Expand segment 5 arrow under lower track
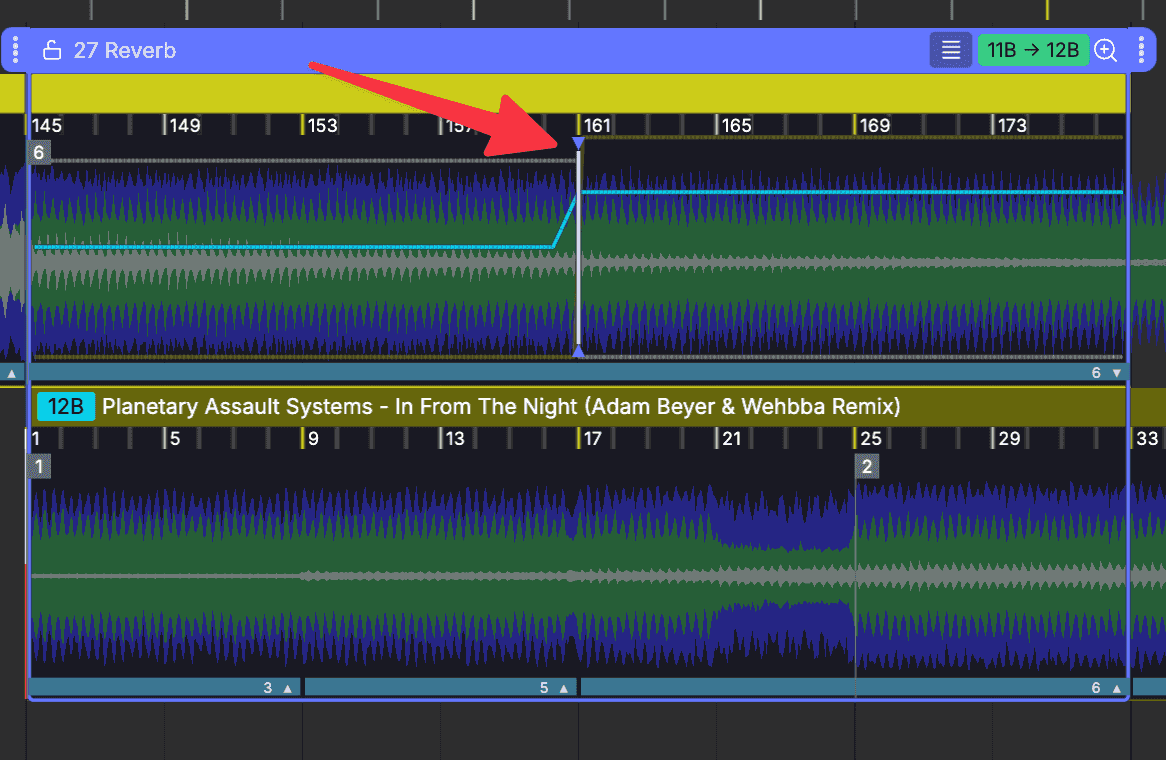The image size is (1166, 760). coord(564,688)
